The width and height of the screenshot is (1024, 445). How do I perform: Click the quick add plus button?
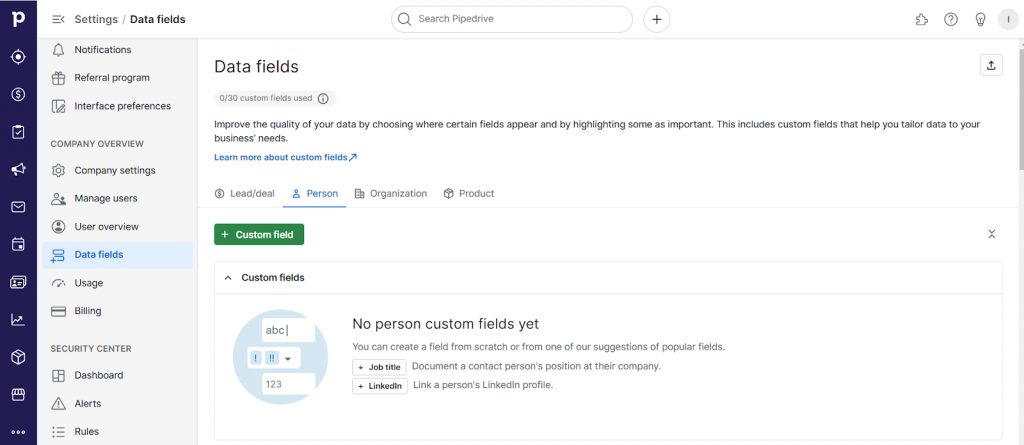click(x=656, y=19)
